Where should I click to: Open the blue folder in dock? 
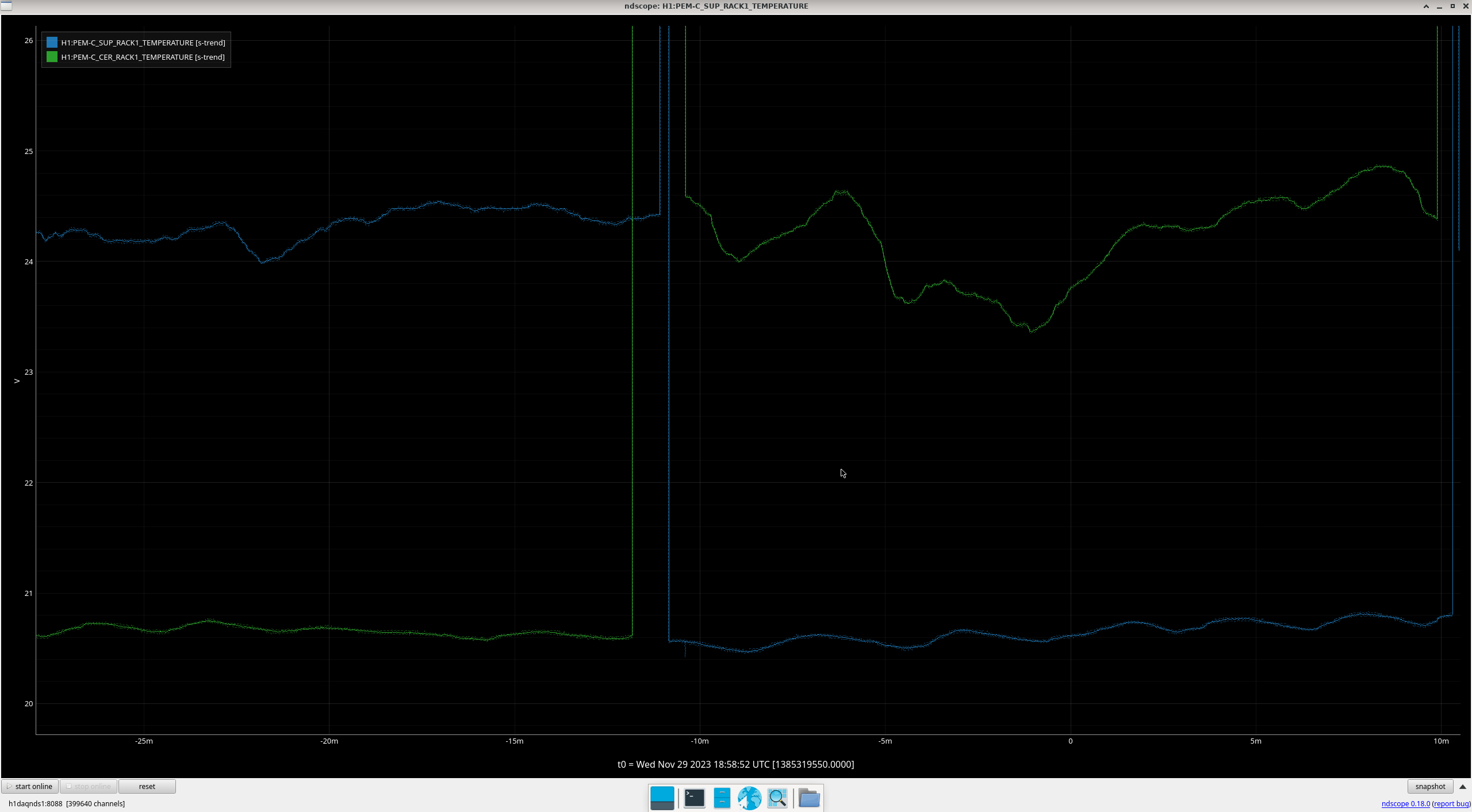(809, 798)
